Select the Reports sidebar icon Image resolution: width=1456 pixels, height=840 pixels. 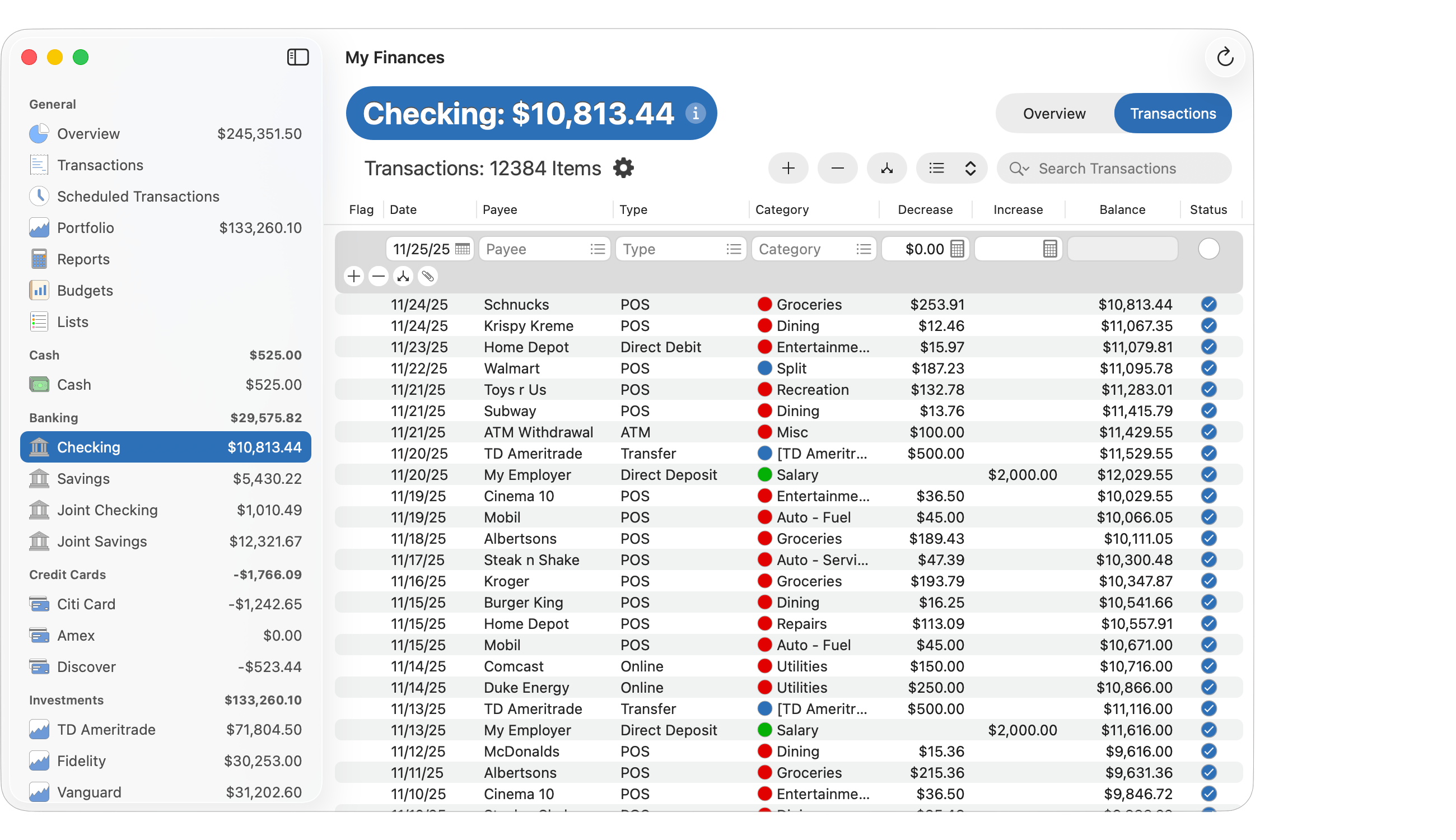point(39,259)
